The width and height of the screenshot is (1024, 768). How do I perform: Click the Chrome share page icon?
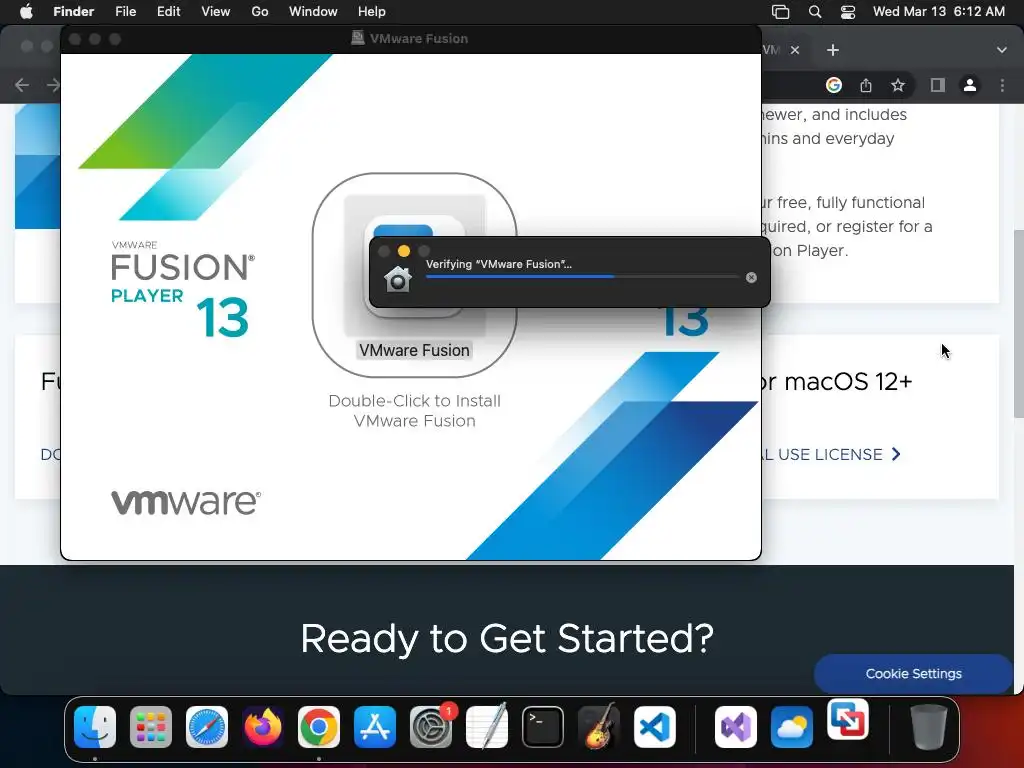[x=866, y=85]
